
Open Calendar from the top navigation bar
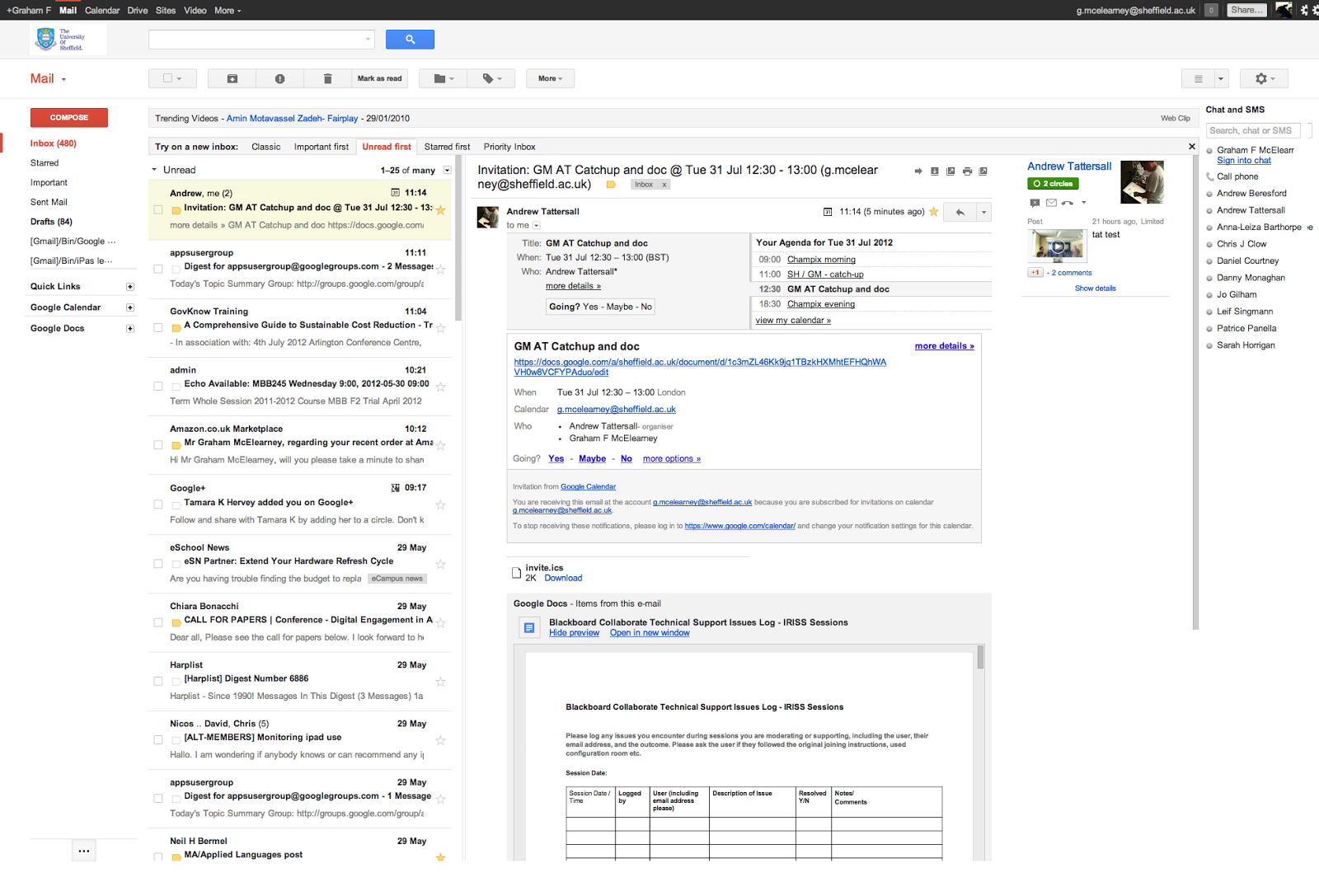102,10
